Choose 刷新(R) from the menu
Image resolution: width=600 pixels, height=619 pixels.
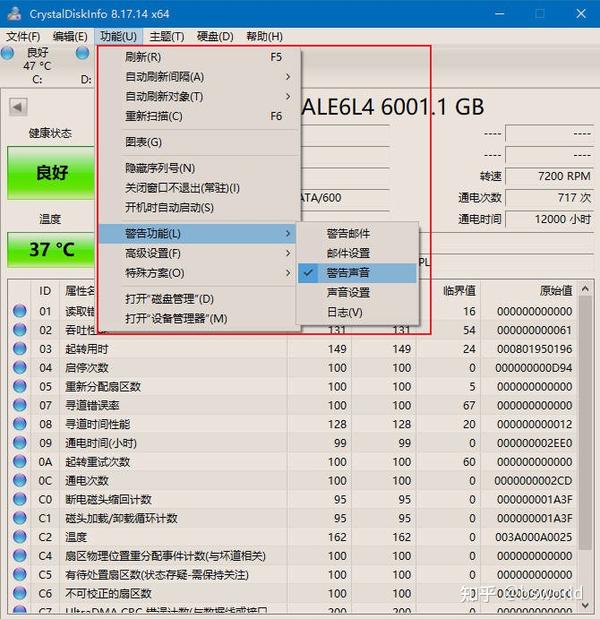(199, 57)
